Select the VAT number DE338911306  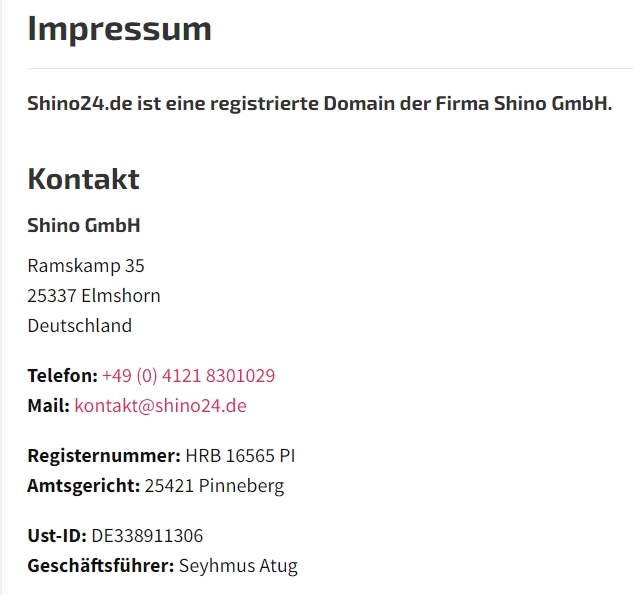[x=147, y=536]
